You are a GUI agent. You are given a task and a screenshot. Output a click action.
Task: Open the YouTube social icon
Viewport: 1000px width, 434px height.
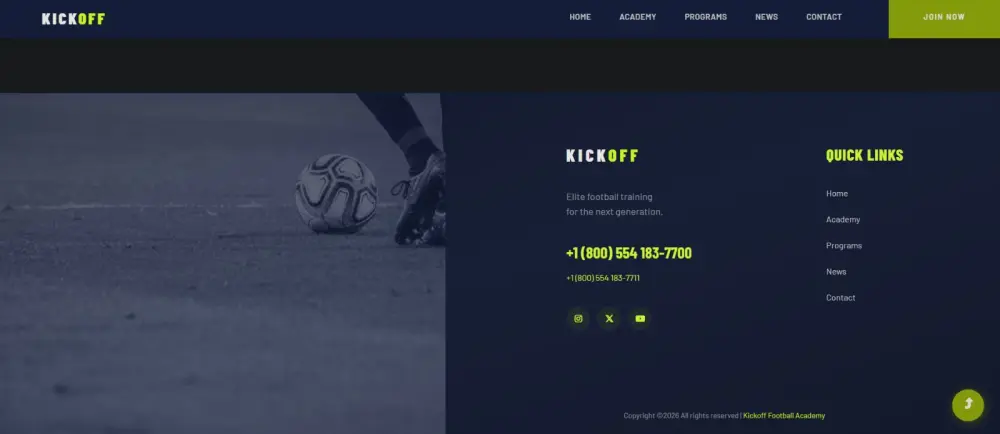(640, 319)
